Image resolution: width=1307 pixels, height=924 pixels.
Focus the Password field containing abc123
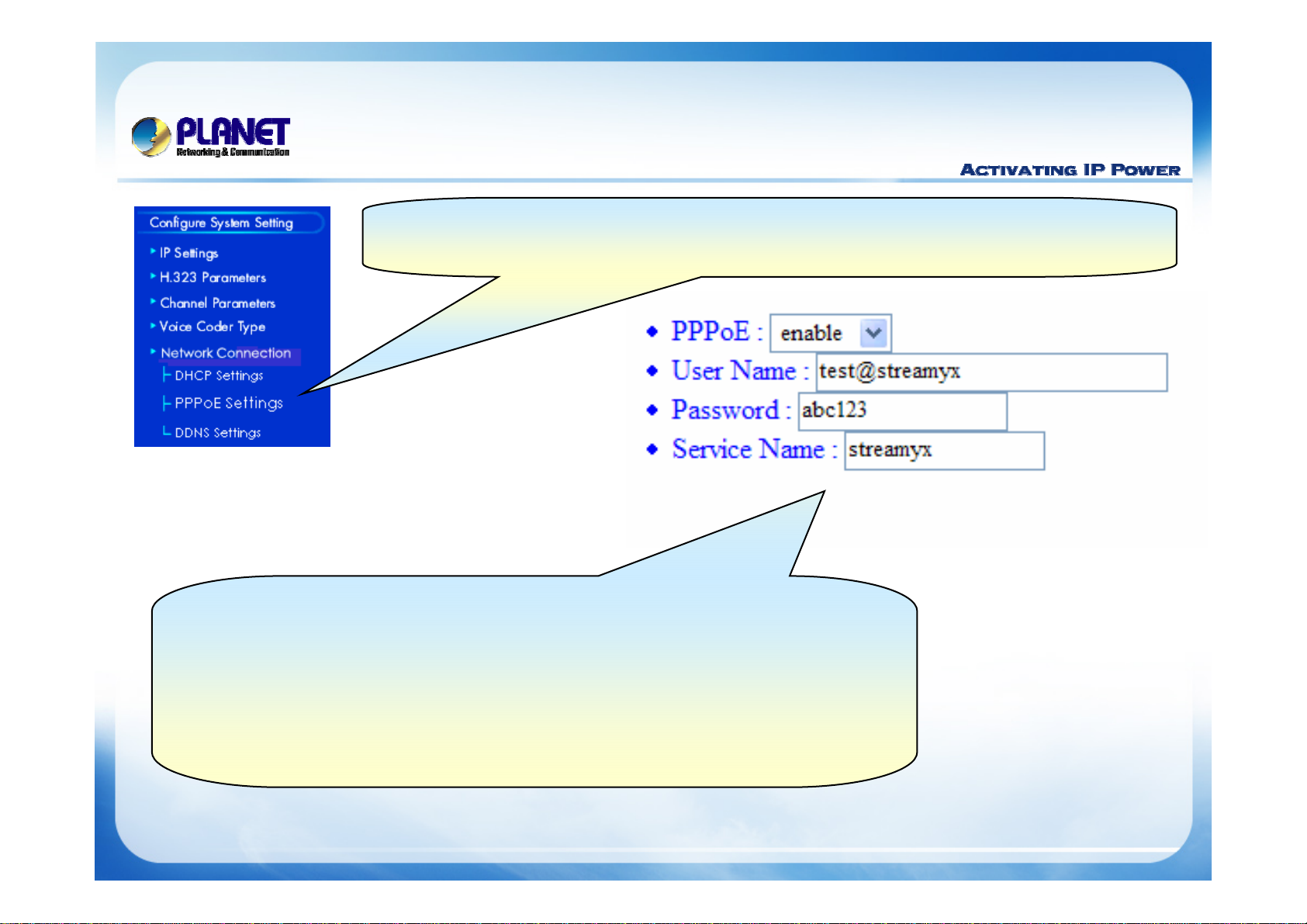click(x=902, y=411)
